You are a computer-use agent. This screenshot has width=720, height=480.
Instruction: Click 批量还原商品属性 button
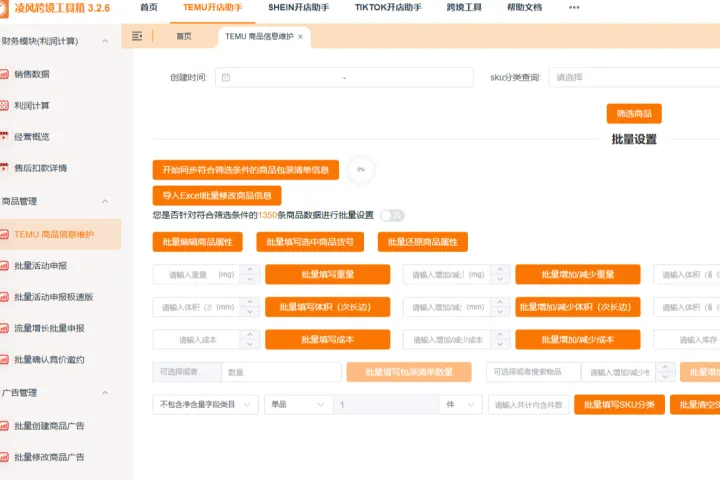pyautogui.click(x=422, y=242)
